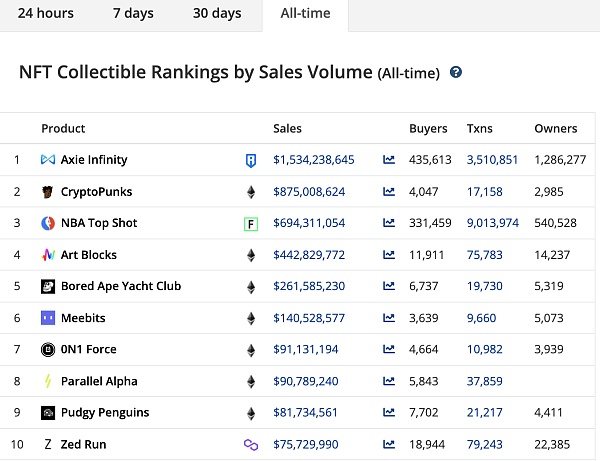The width and height of the screenshot is (600, 461).
Task: Click the Axie Infinity logo icon
Action: coord(48,160)
